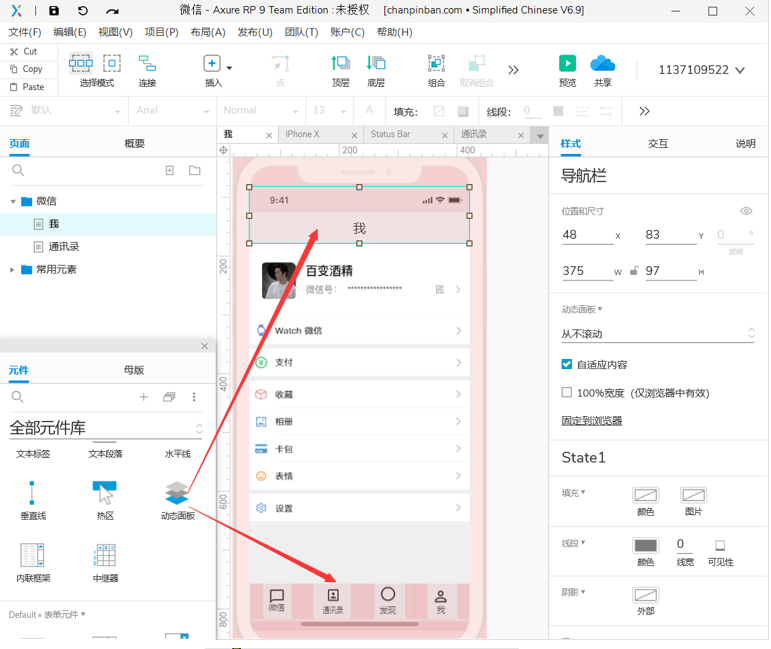The image size is (771, 649).
Task: Click the width field showing 375
Action: click(x=588, y=271)
